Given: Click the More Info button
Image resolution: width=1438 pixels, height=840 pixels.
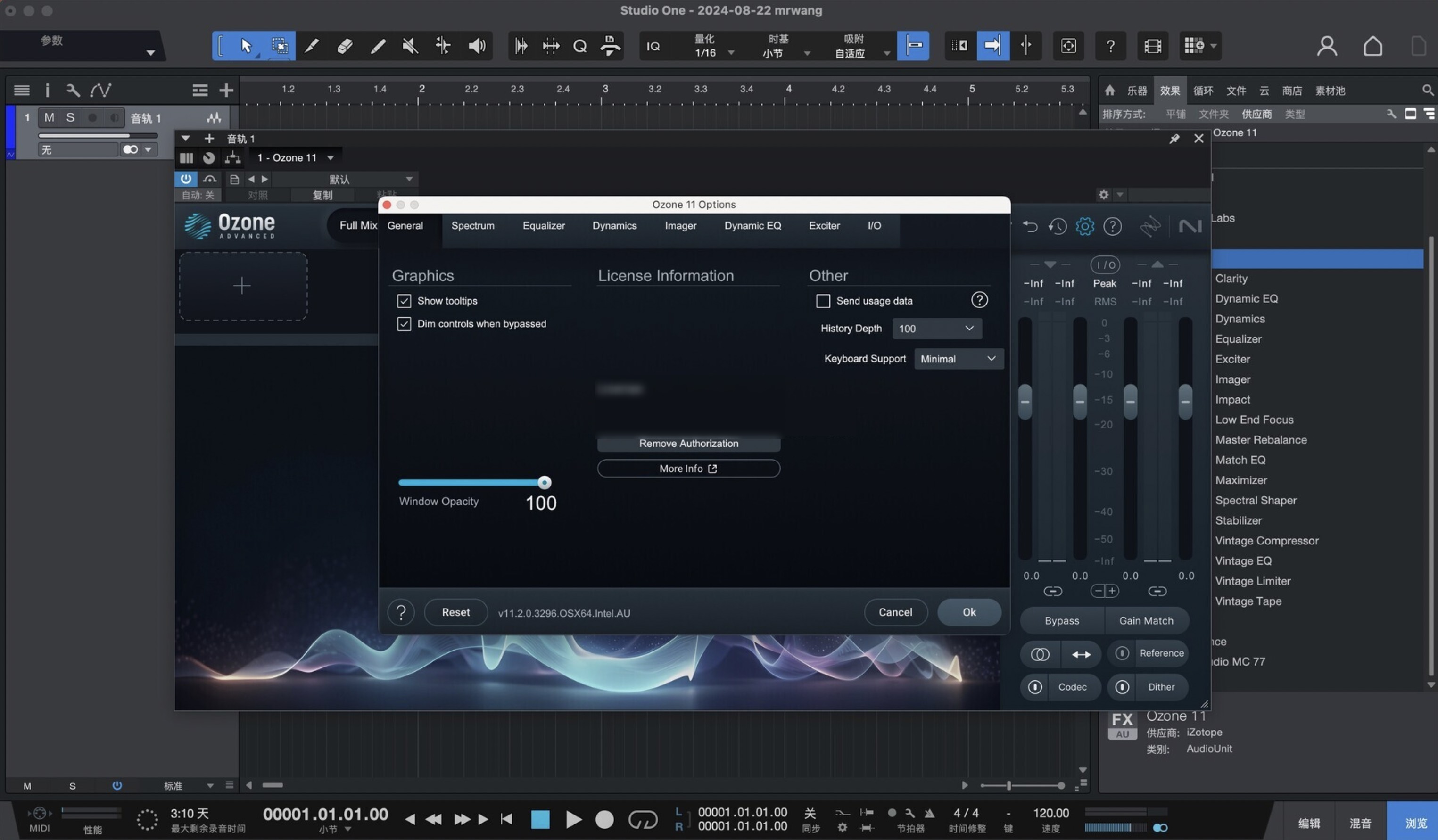Looking at the screenshot, I should 688,468.
